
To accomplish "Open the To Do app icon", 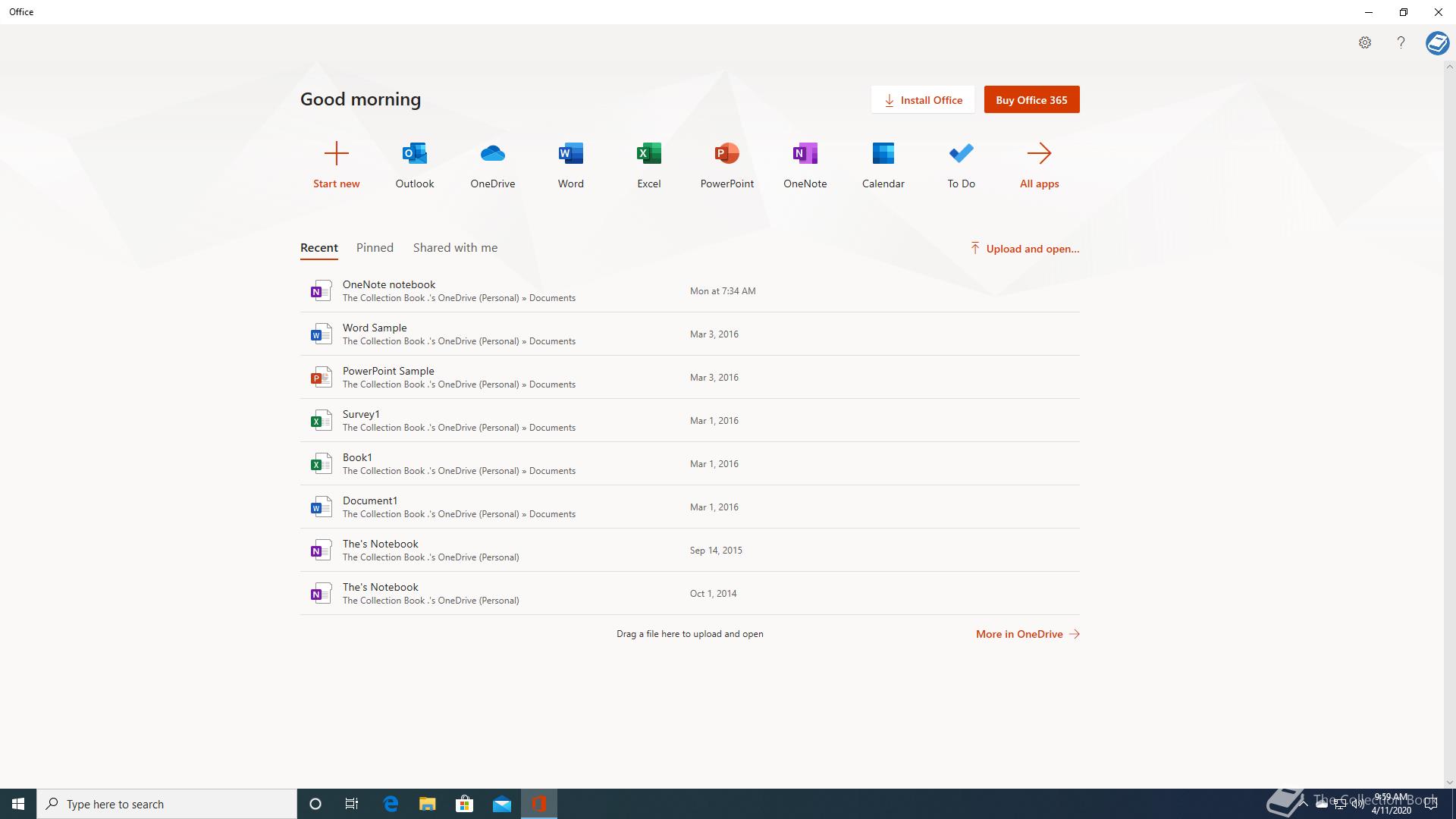I will [x=962, y=153].
